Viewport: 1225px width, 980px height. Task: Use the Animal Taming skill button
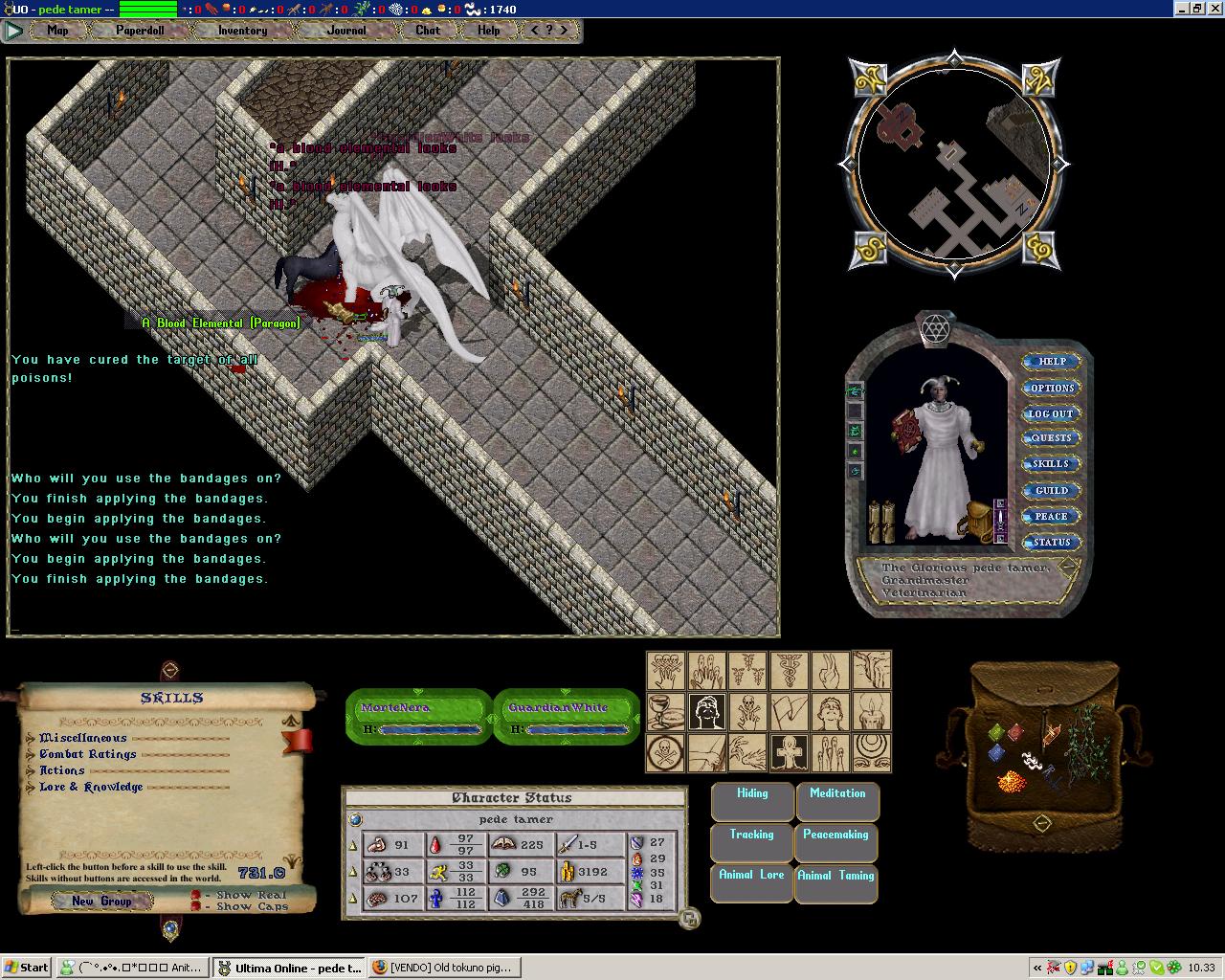click(x=836, y=876)
